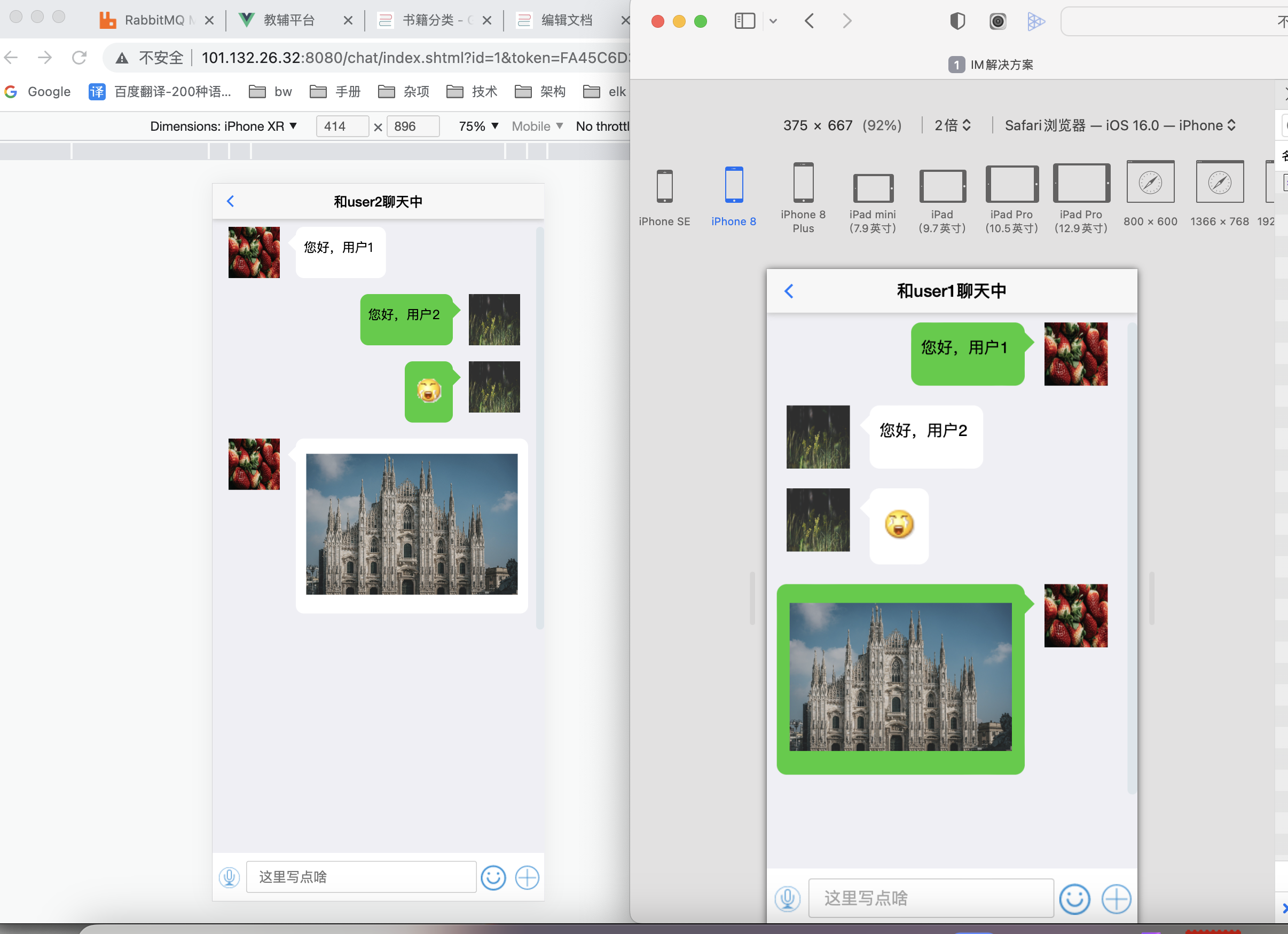1288x934 pixels.
Task: Close the 教辅平台 tab
Action: click(x=348, y=20)
